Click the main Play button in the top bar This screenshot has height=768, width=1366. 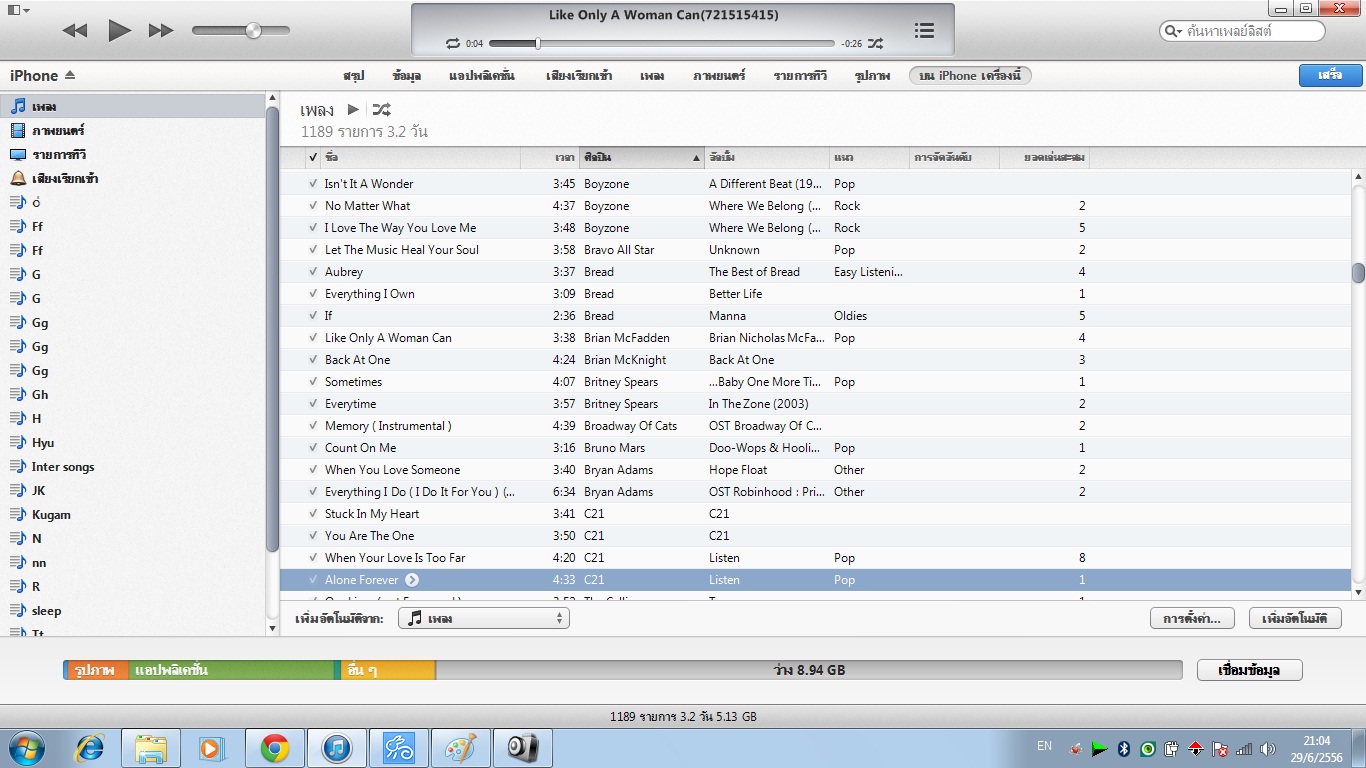tap(119, 31)
